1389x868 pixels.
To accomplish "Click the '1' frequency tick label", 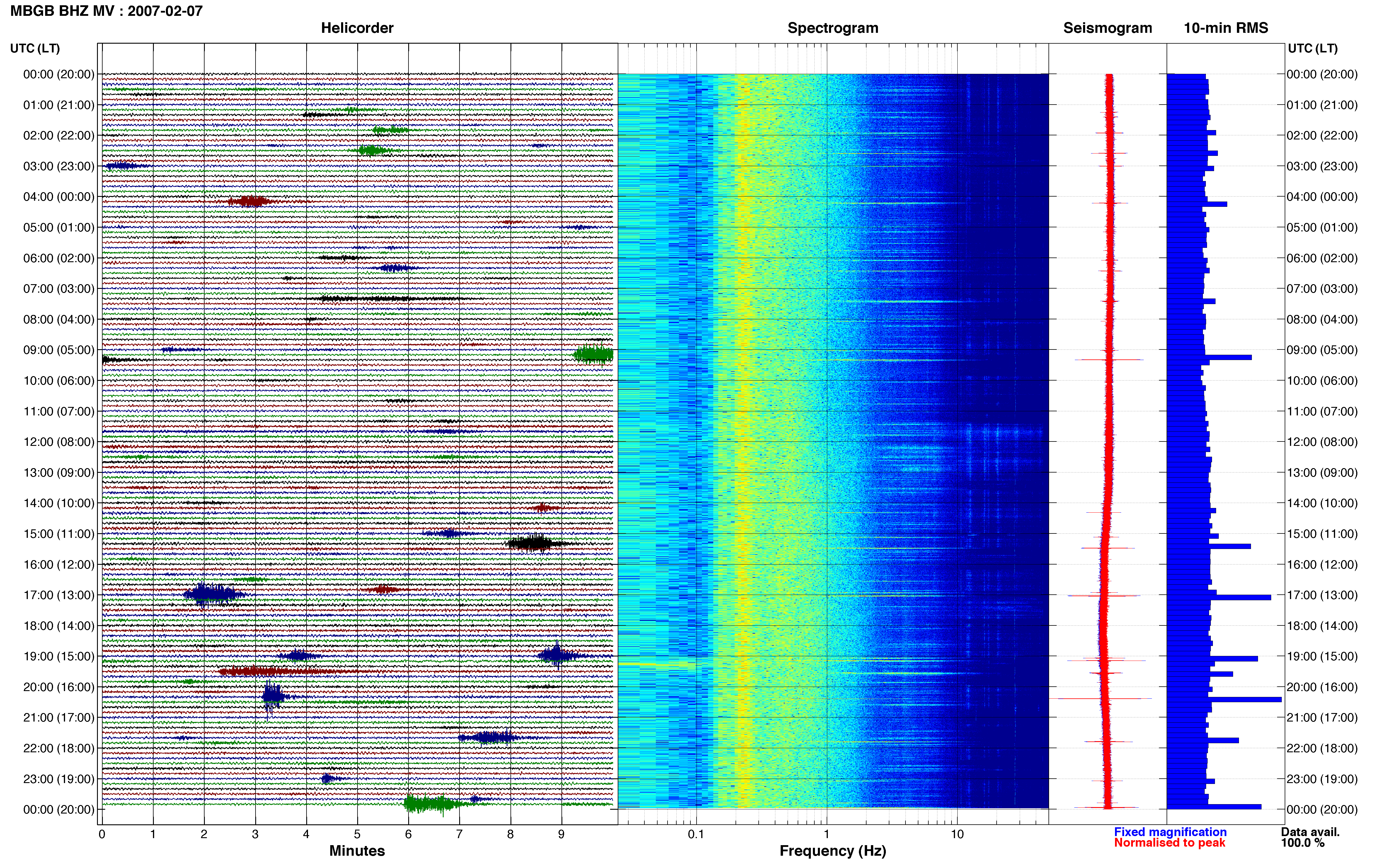I will click(826, 834).
